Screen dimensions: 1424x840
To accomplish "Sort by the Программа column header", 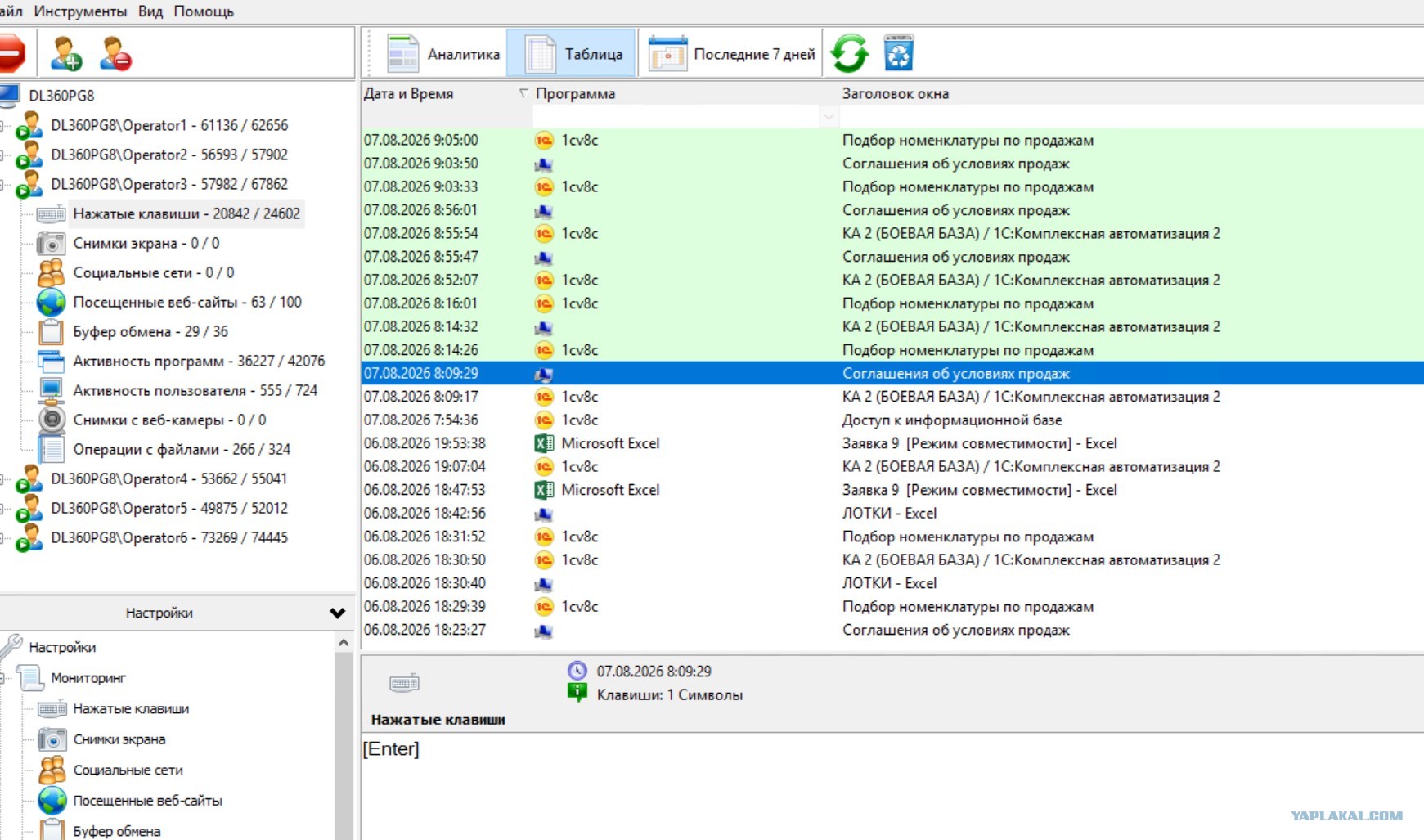I will tap(575, 93).
